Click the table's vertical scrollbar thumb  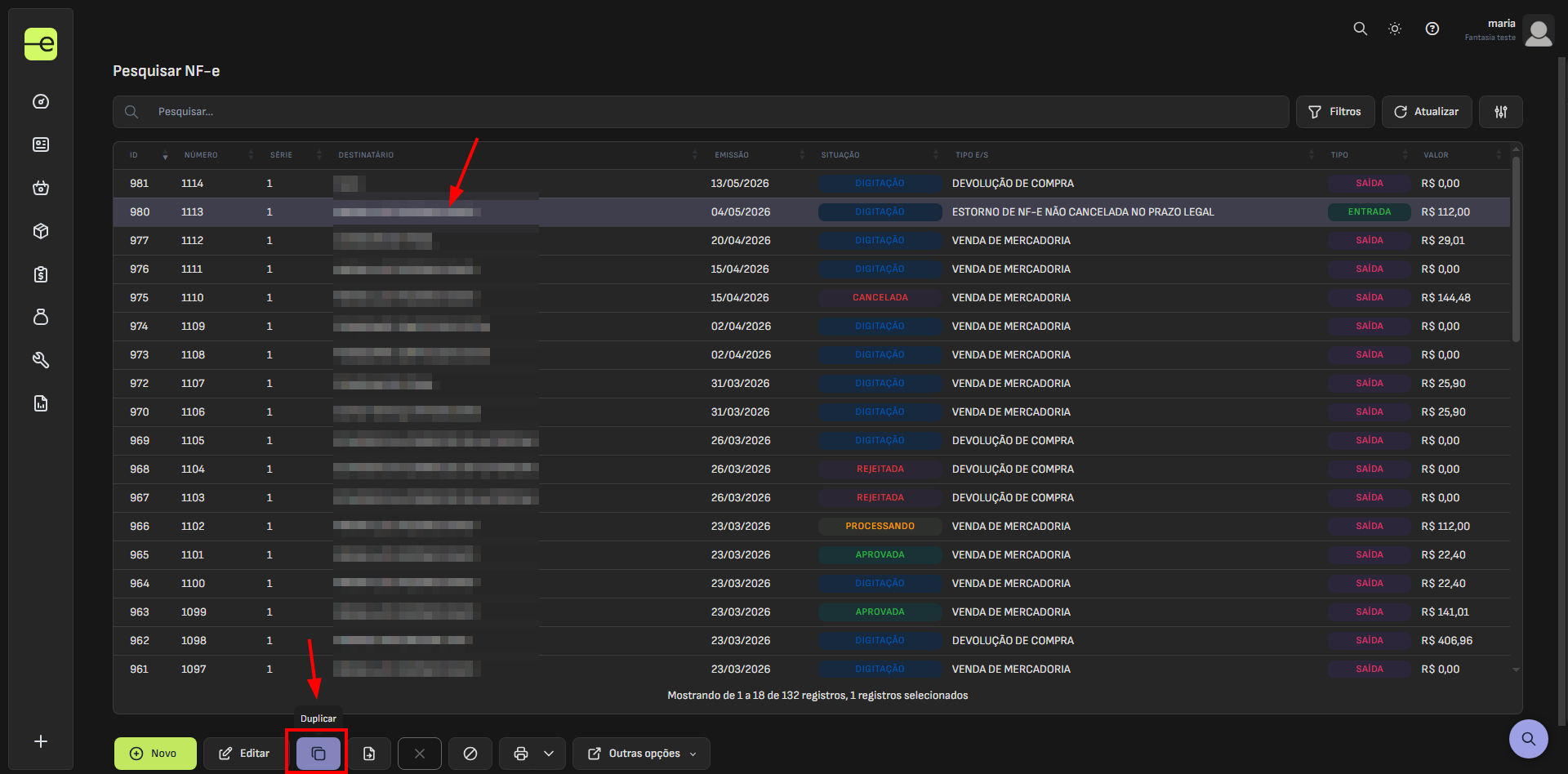point(1516,249)
